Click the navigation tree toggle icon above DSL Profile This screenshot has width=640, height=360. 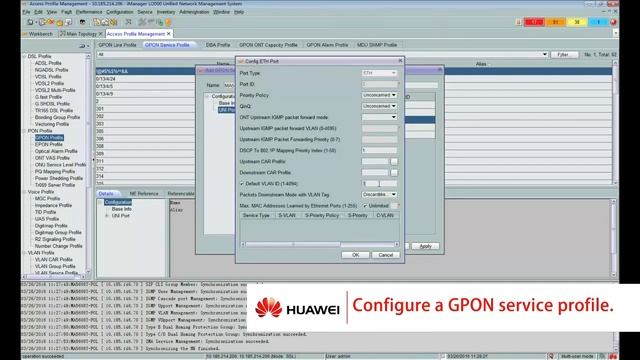click(83, 46)
